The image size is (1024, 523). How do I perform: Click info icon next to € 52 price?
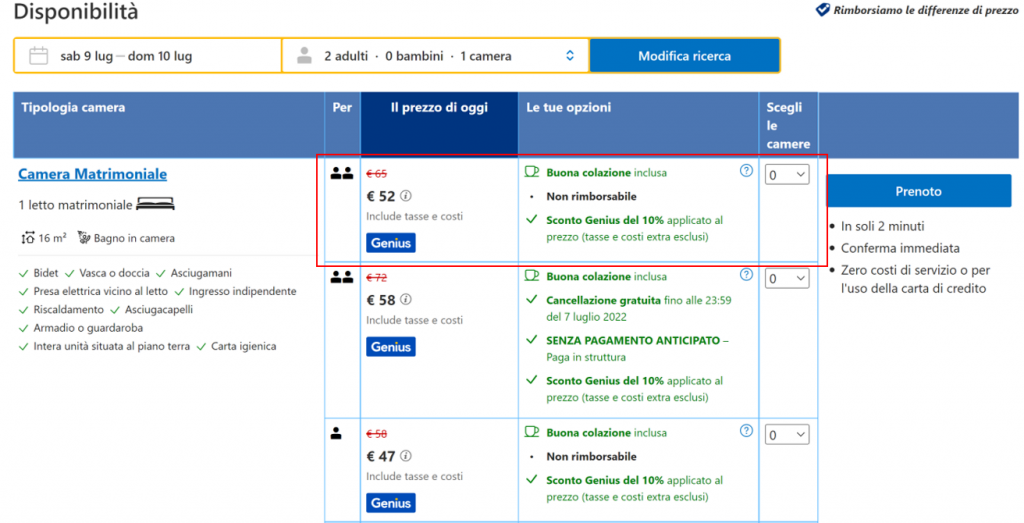coord(406,196)
